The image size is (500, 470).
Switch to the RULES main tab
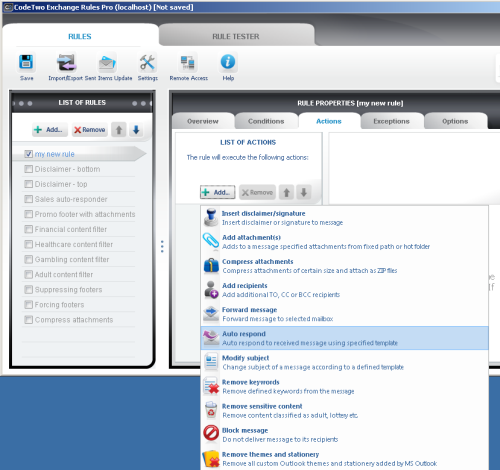tap(80, 36)
